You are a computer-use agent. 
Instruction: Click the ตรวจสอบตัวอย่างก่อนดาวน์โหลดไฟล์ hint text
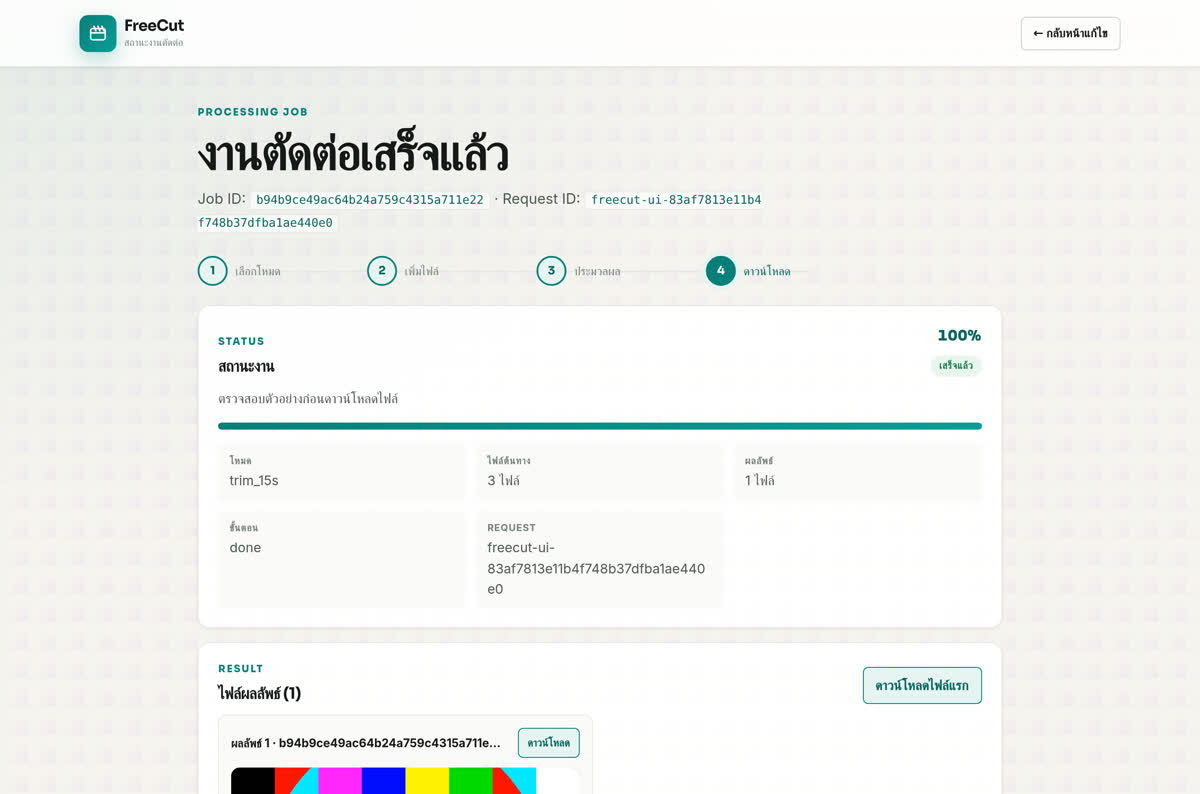[308, 398]
